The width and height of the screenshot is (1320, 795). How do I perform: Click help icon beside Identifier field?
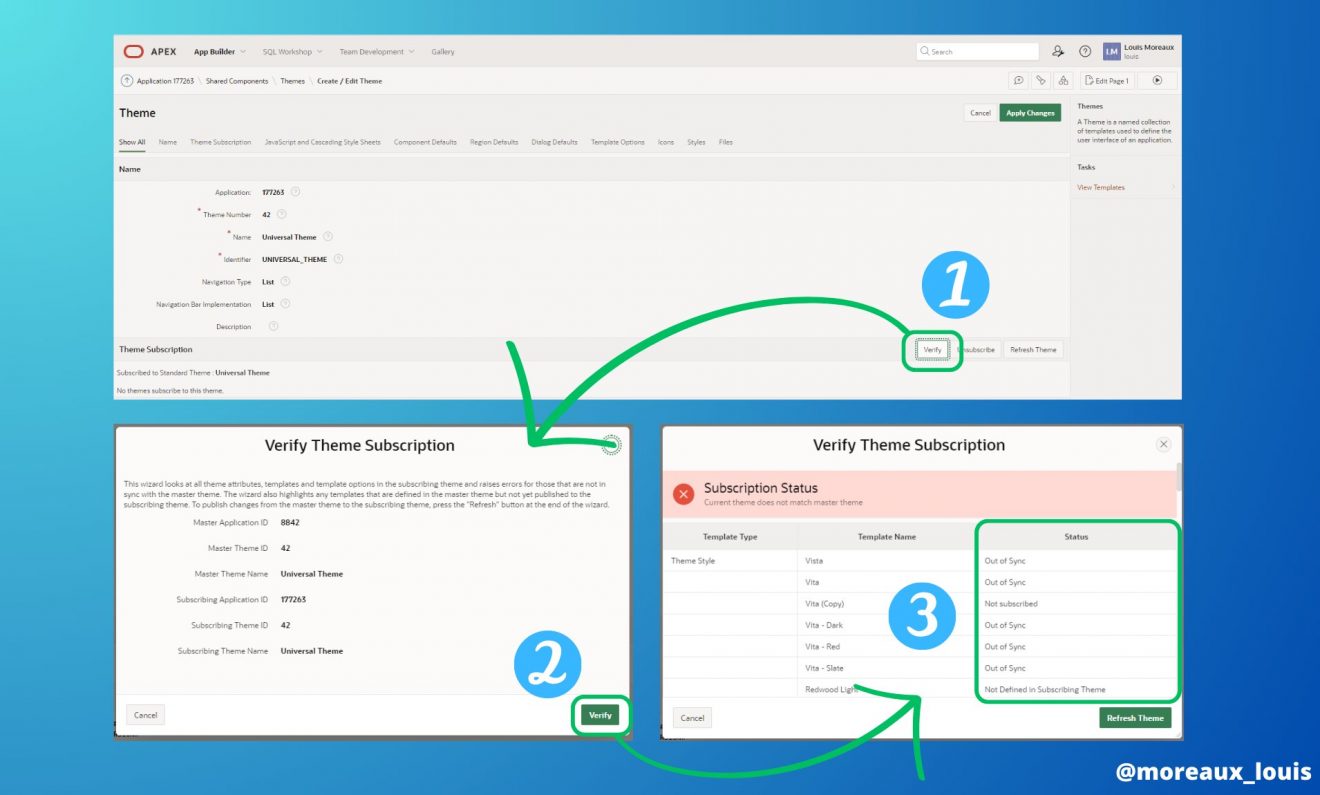click(x=338, y=259)
